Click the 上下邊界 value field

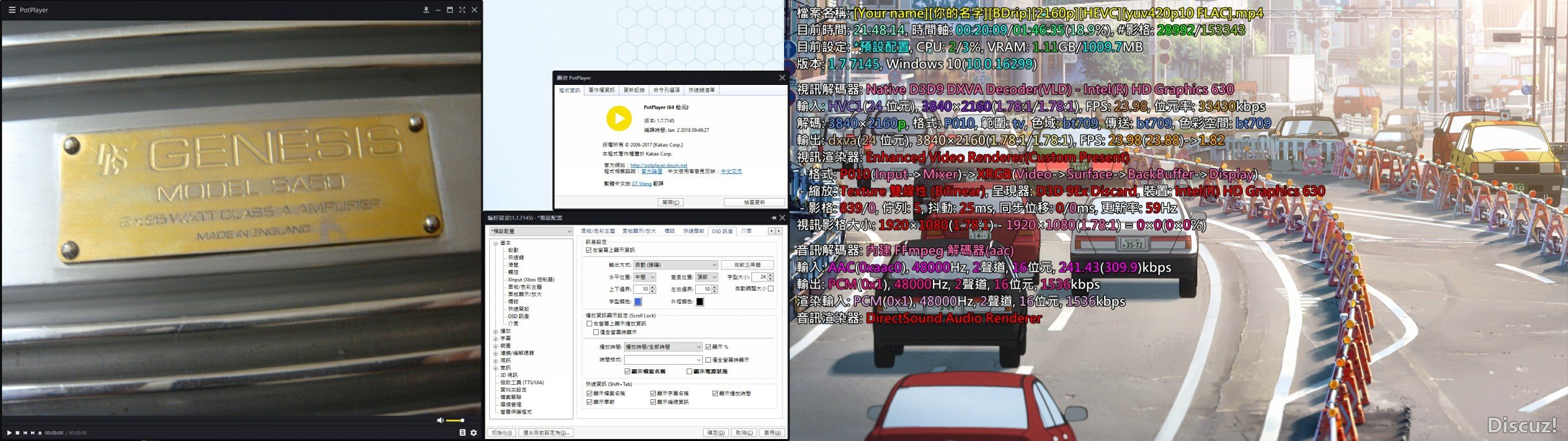(x=644, y=289)
